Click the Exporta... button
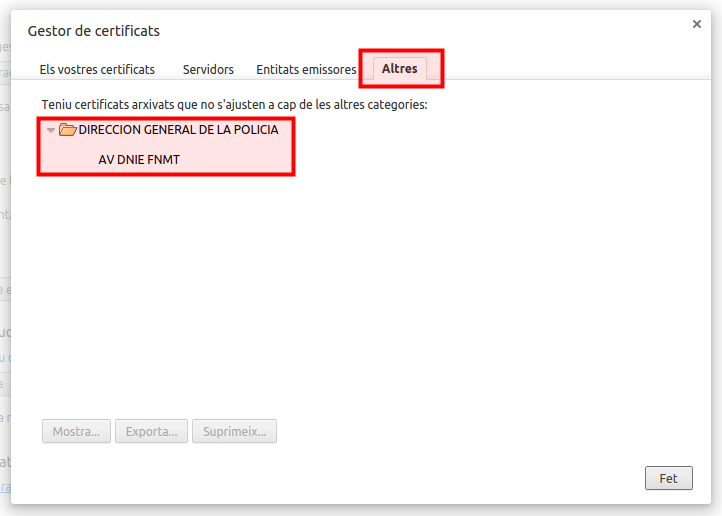This screenshot has width=722, height=516. tap(152, 432)
